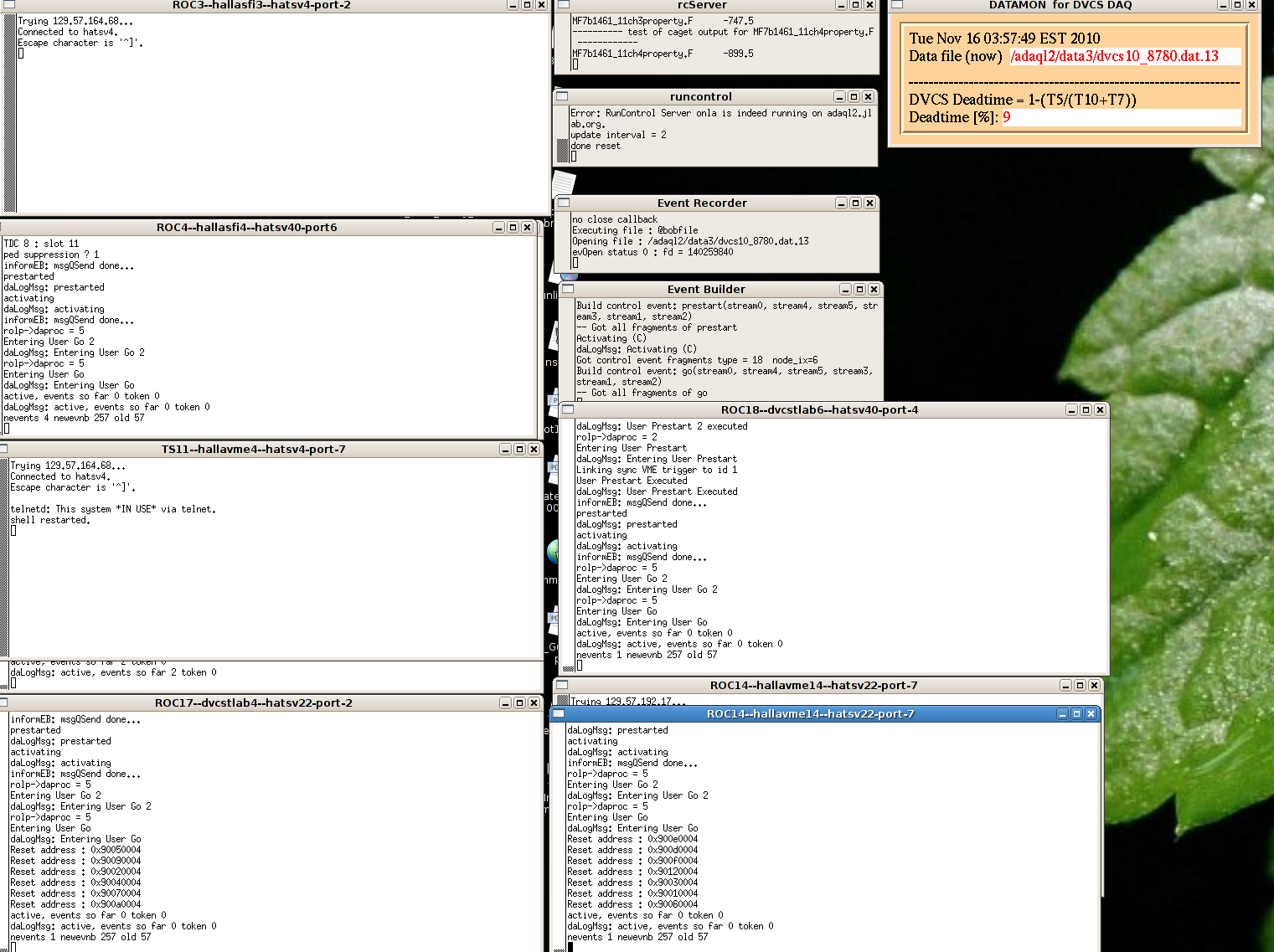Minimize the ROC18 terminal window
Viewport: 1274px width, 952px height.
tap(1071, 409)
